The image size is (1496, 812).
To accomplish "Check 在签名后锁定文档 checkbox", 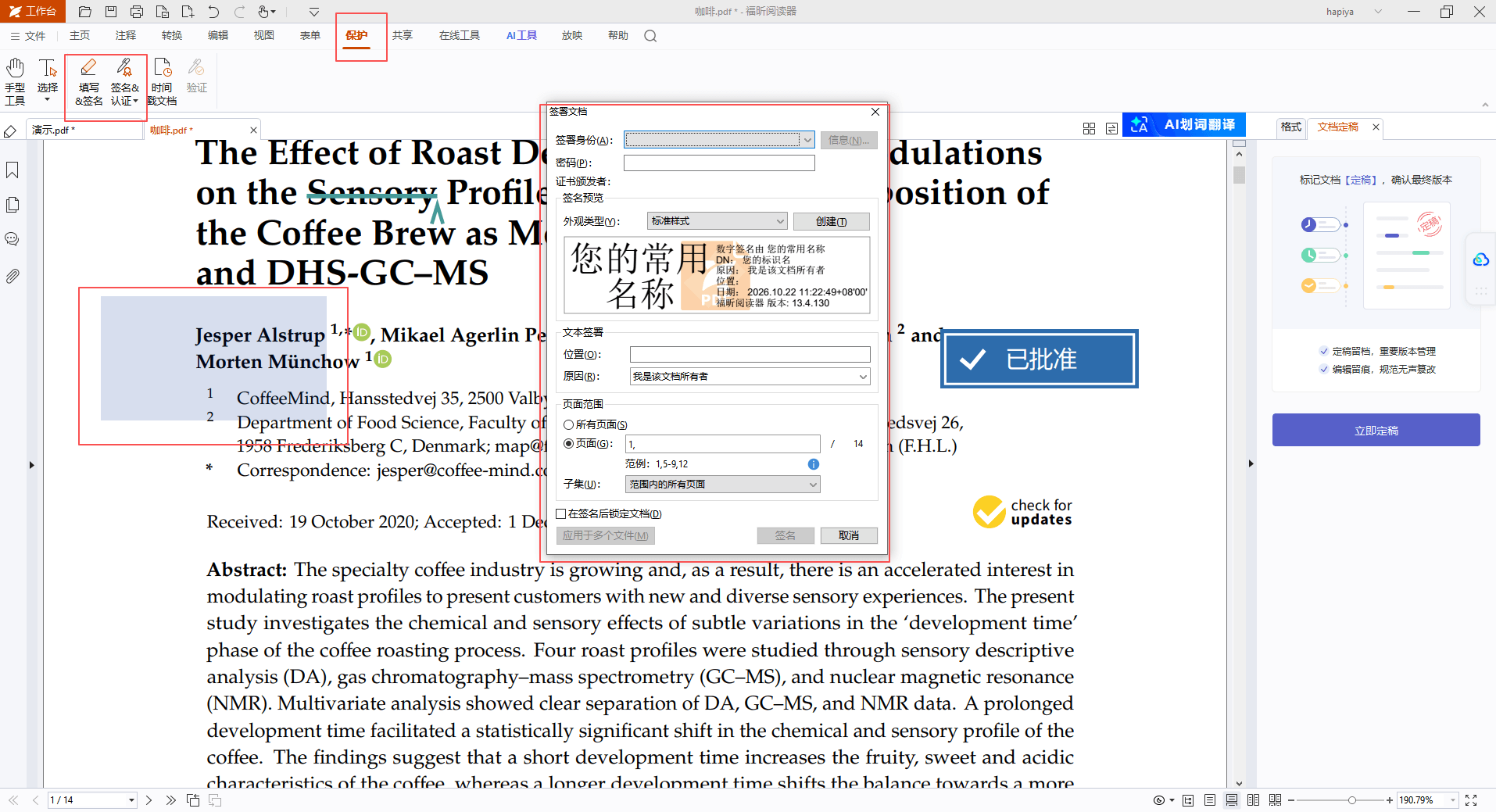I will 561,514.
